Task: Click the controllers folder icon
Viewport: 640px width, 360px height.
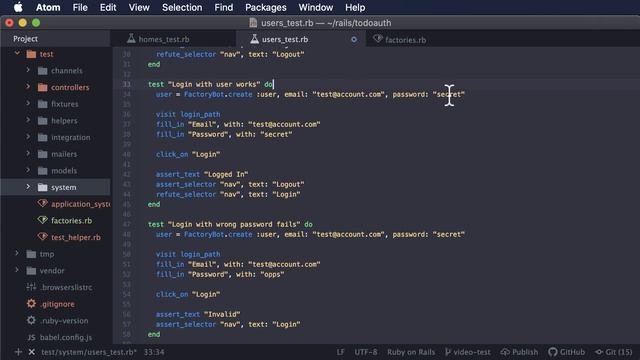Action: point(42,87)
